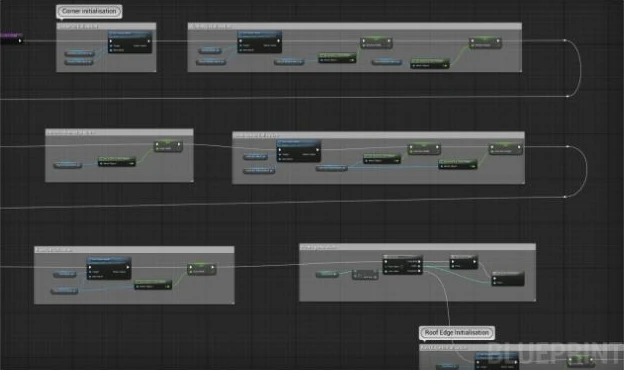This screenshot has height=370, width=624.
Task: Click exec output pin of function node beneath Corner initialisation
Action: (x=149, y=41)
